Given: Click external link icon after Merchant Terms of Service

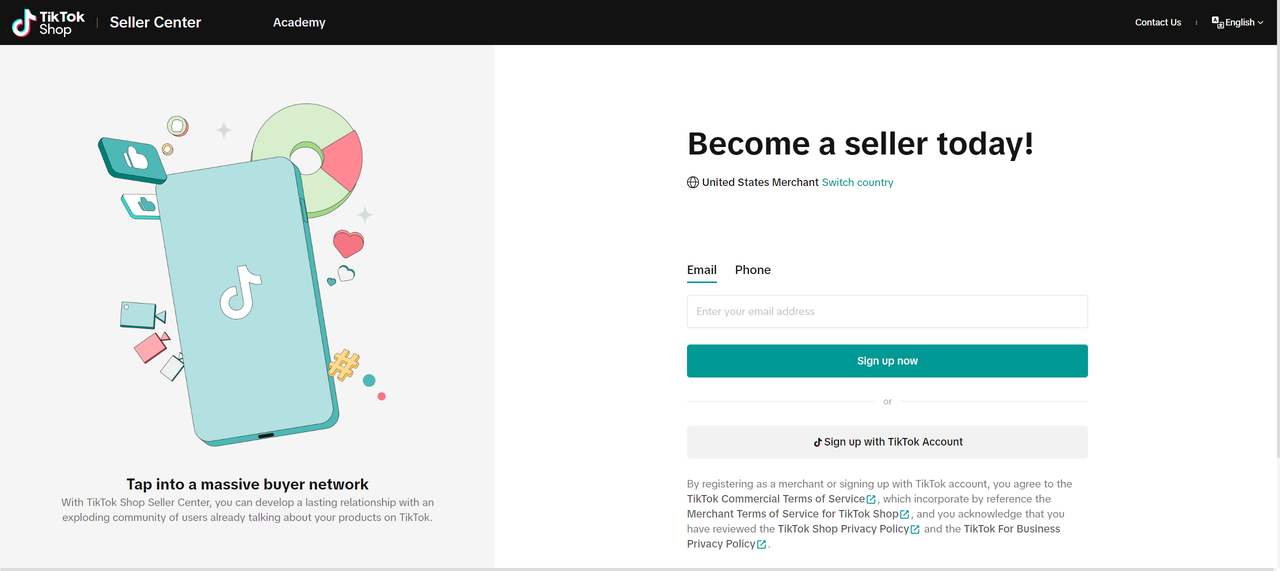Looking at the screenshot, I should pos(905,514).
